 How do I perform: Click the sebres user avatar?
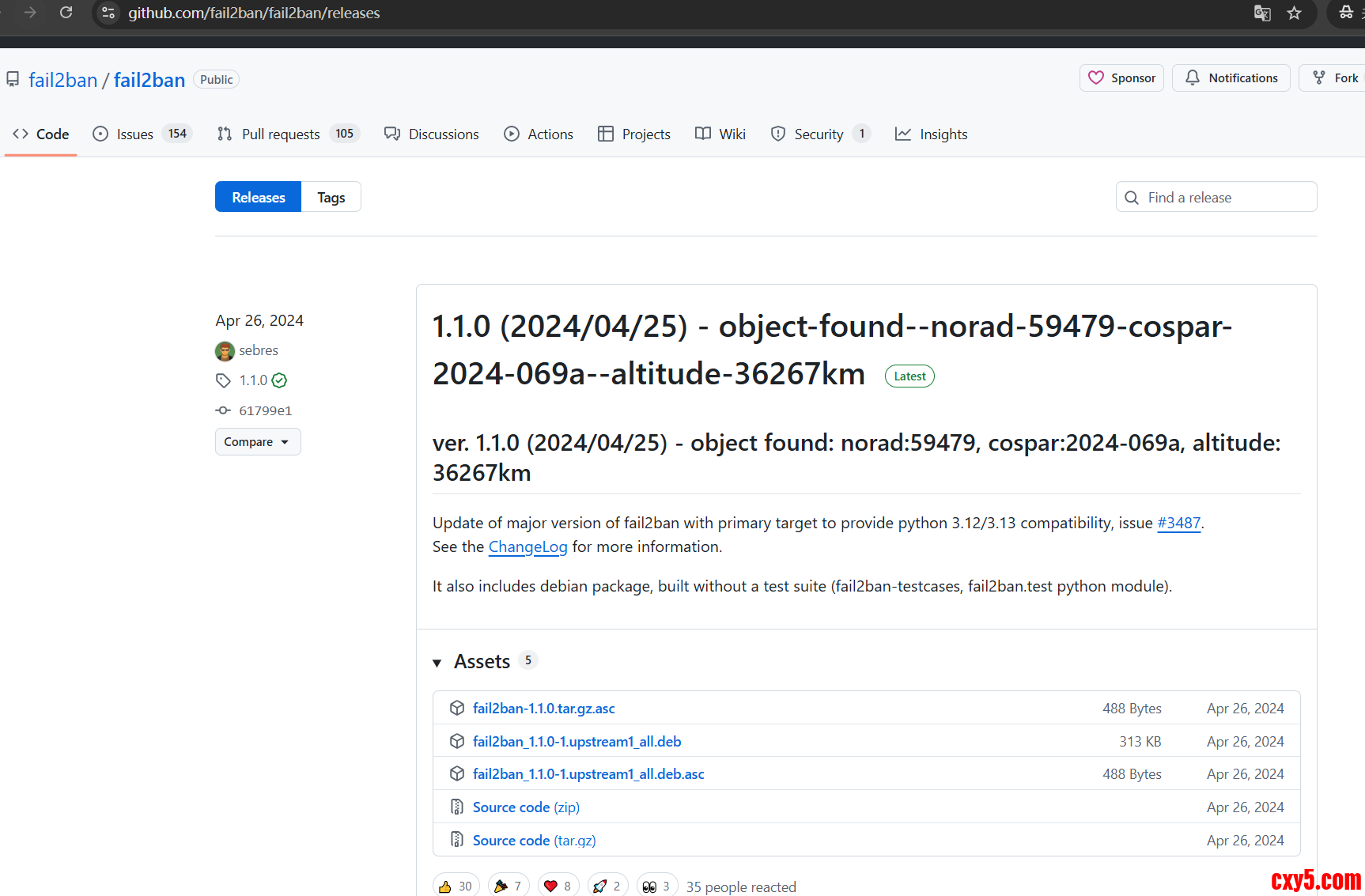(x=225, y=350)
